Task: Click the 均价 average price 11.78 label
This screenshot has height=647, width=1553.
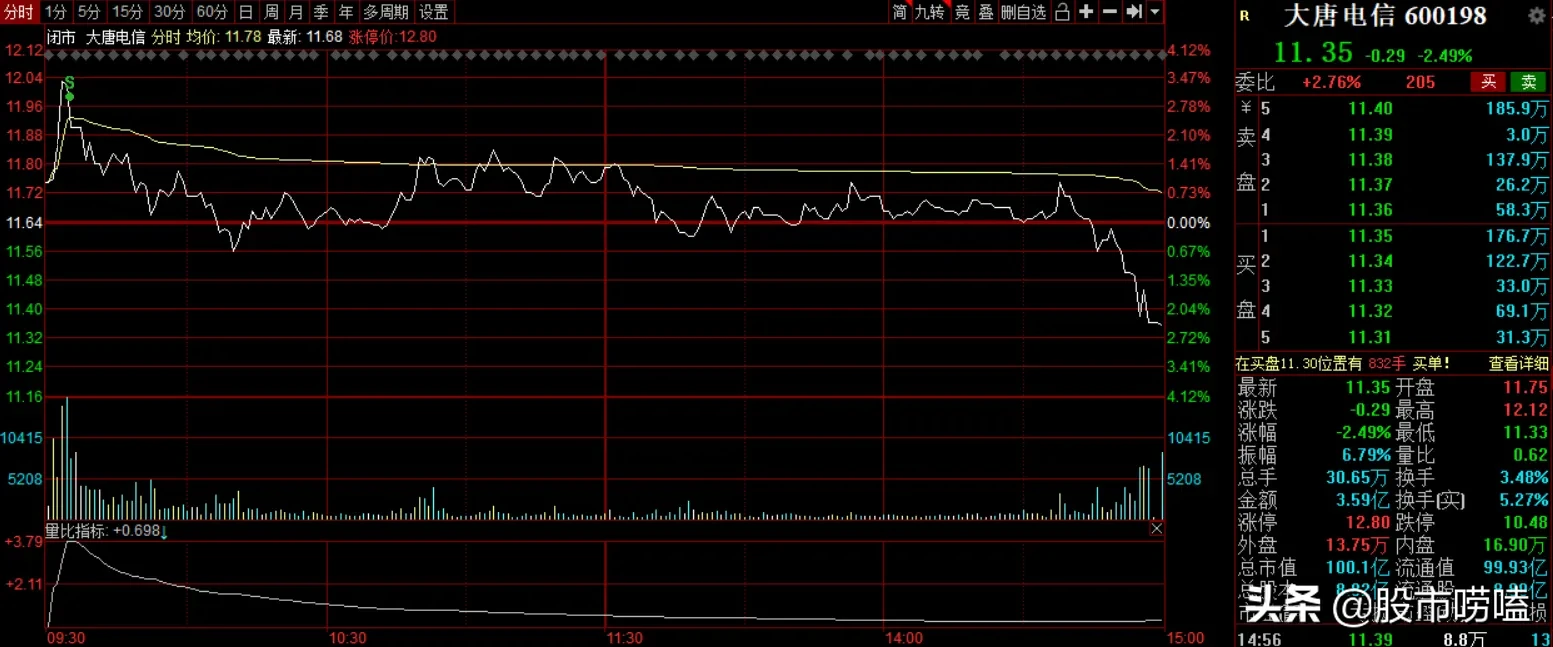Action: click(x=224, y=37)
